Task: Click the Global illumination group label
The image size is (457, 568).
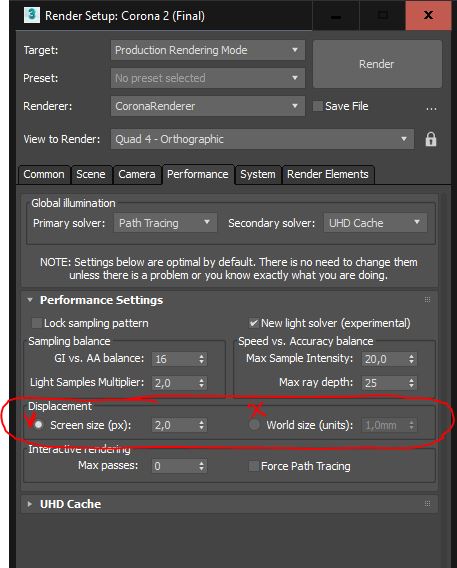Action: (x=73, y=203)
